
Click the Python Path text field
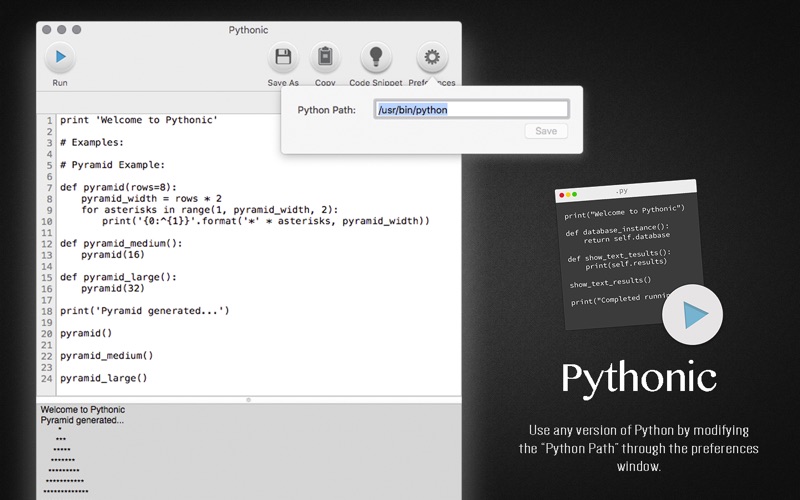coord(471,109)
